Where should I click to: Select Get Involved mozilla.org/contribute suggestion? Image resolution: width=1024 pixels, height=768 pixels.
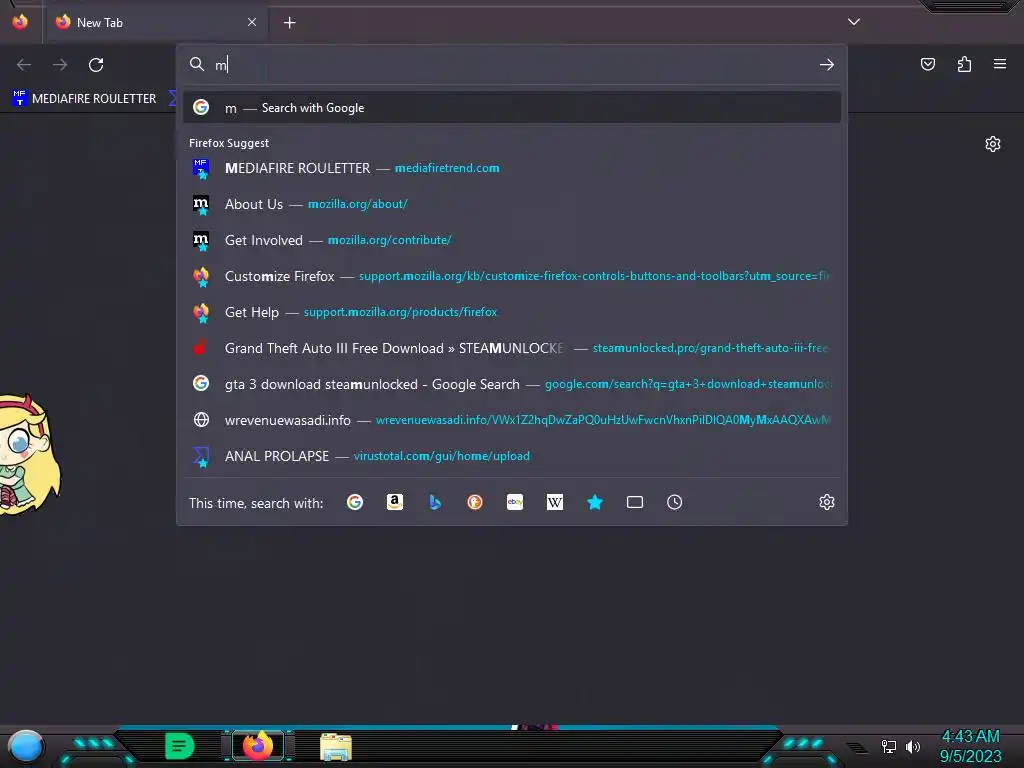point(512,240)
